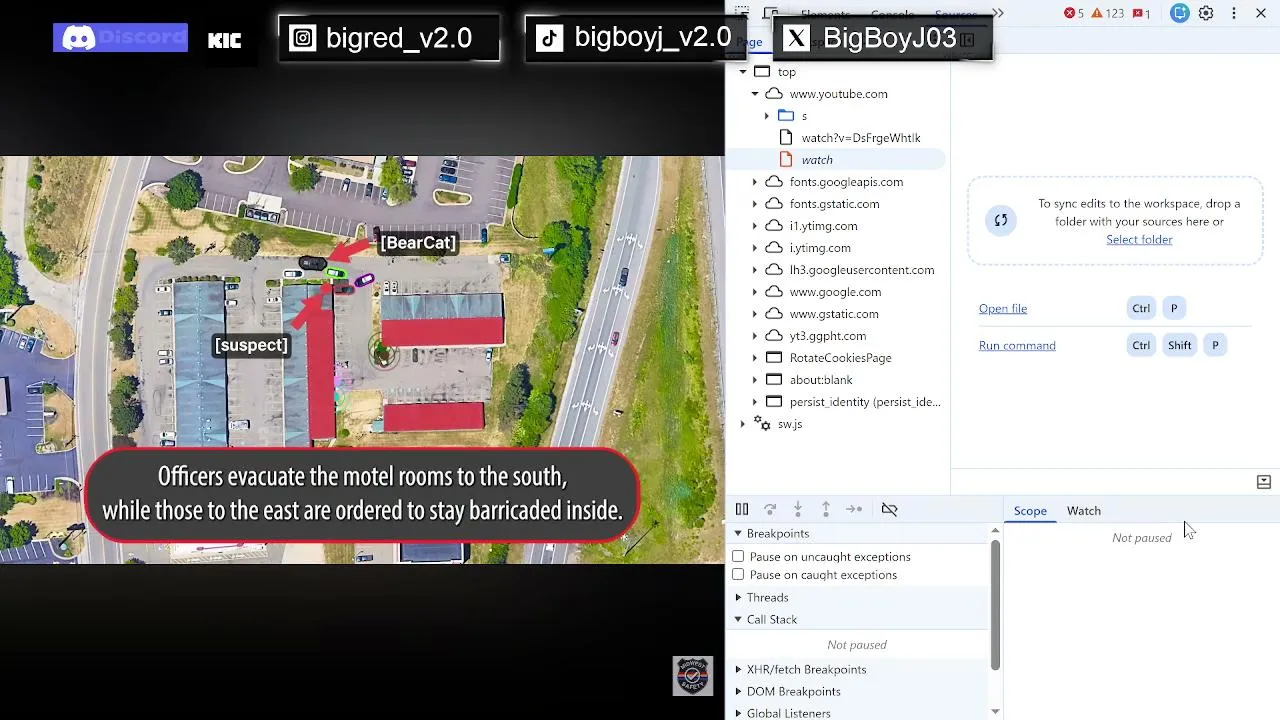Select the top frame icon in the tree
This screenshot has width=1280, height=720.
[x=762, y=72]
